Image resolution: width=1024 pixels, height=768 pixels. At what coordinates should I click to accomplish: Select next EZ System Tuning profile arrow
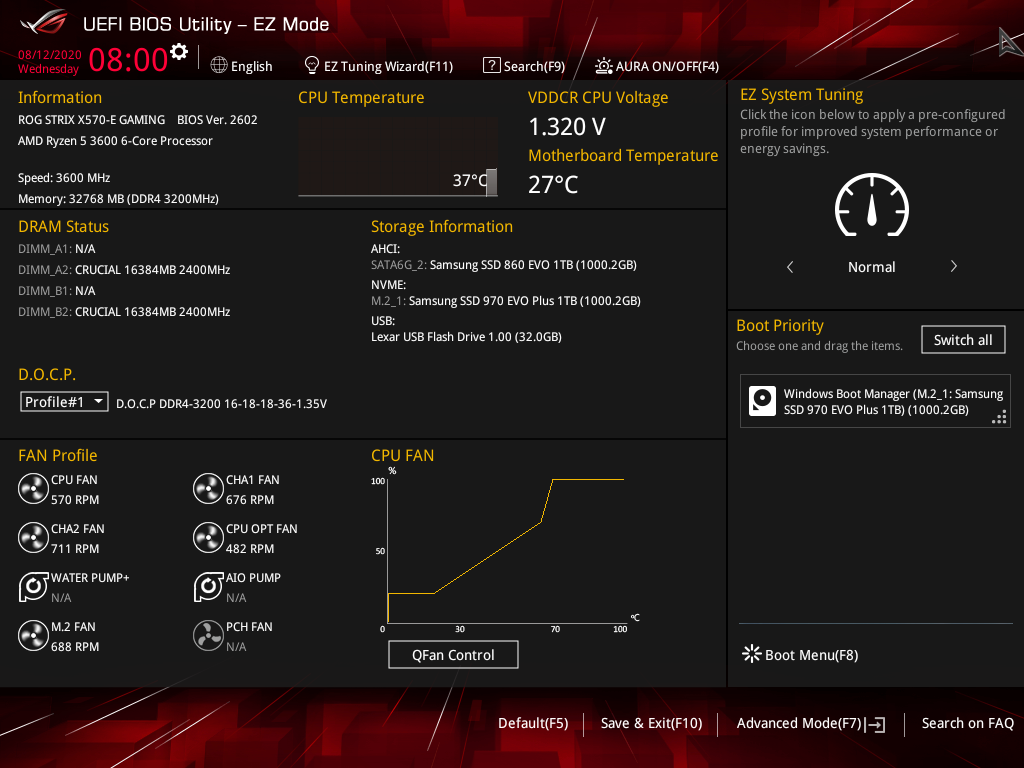pyautogui.click(x=953, y=266)
